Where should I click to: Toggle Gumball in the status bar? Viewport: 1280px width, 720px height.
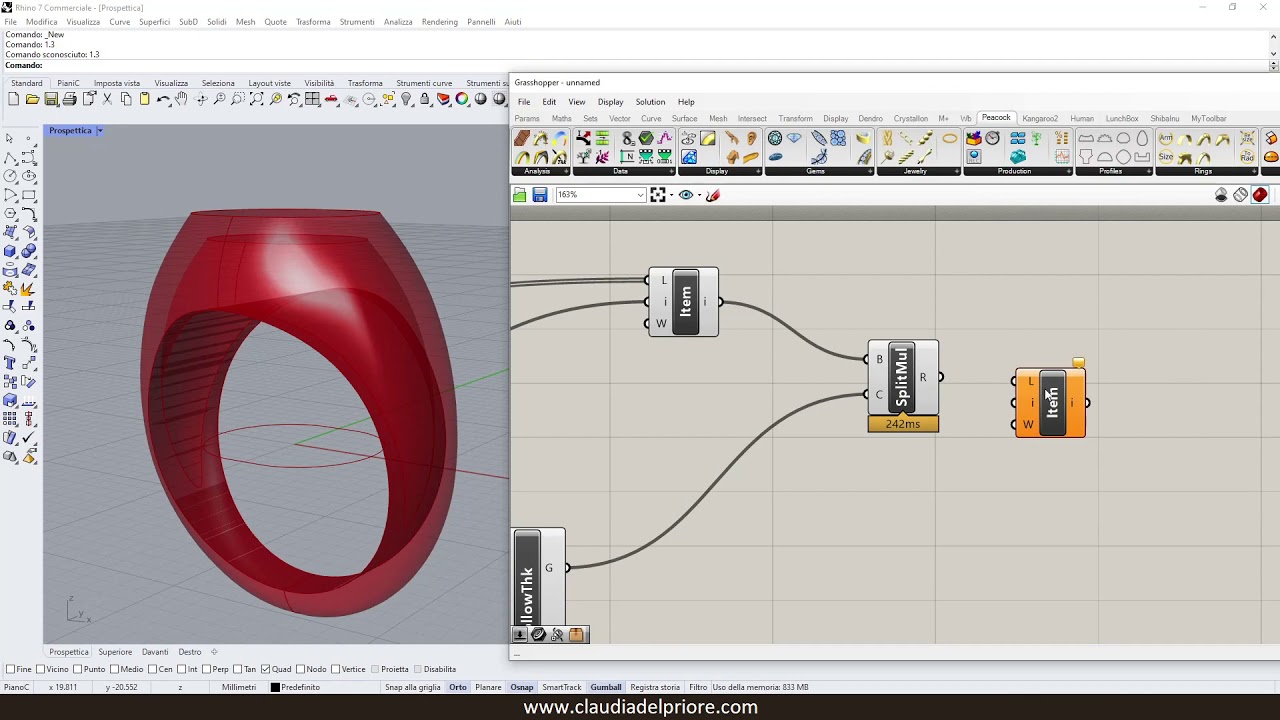[x=606, y=687]
